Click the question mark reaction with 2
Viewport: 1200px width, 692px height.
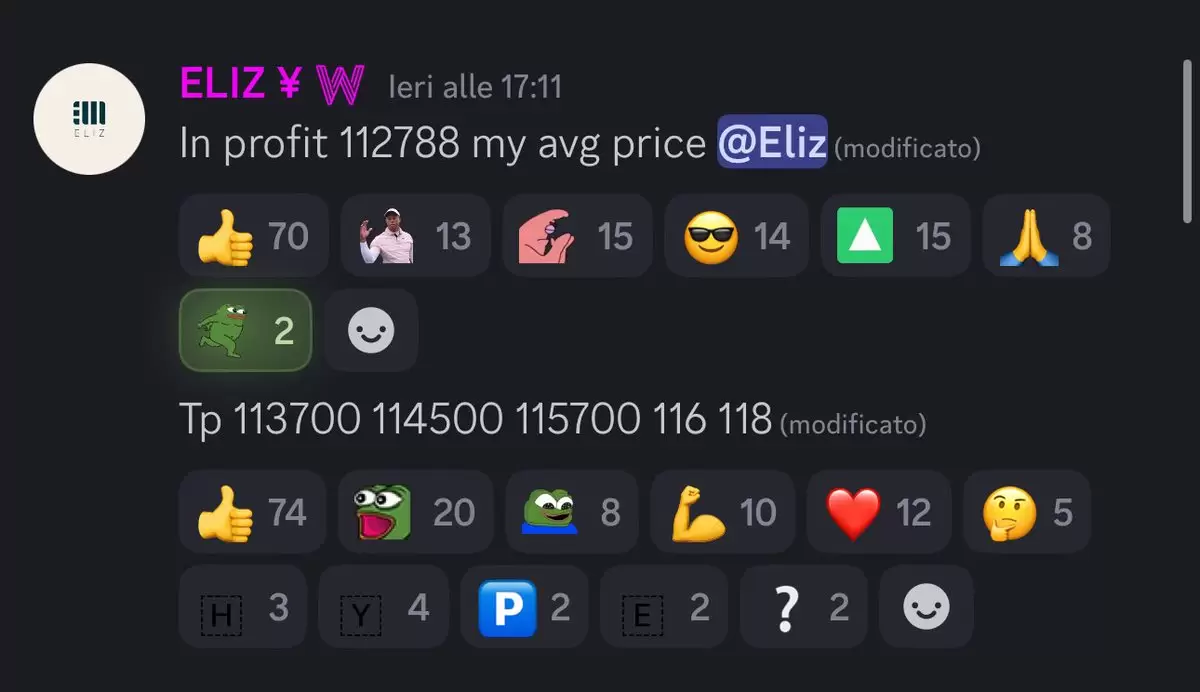click(x=804, y=606)
